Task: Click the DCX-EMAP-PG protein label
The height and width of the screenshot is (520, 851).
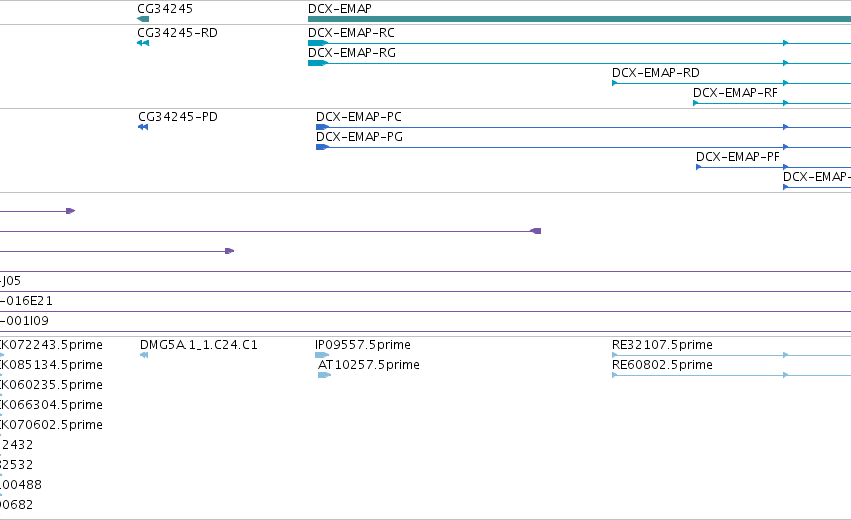Action: tap(359, 137)
